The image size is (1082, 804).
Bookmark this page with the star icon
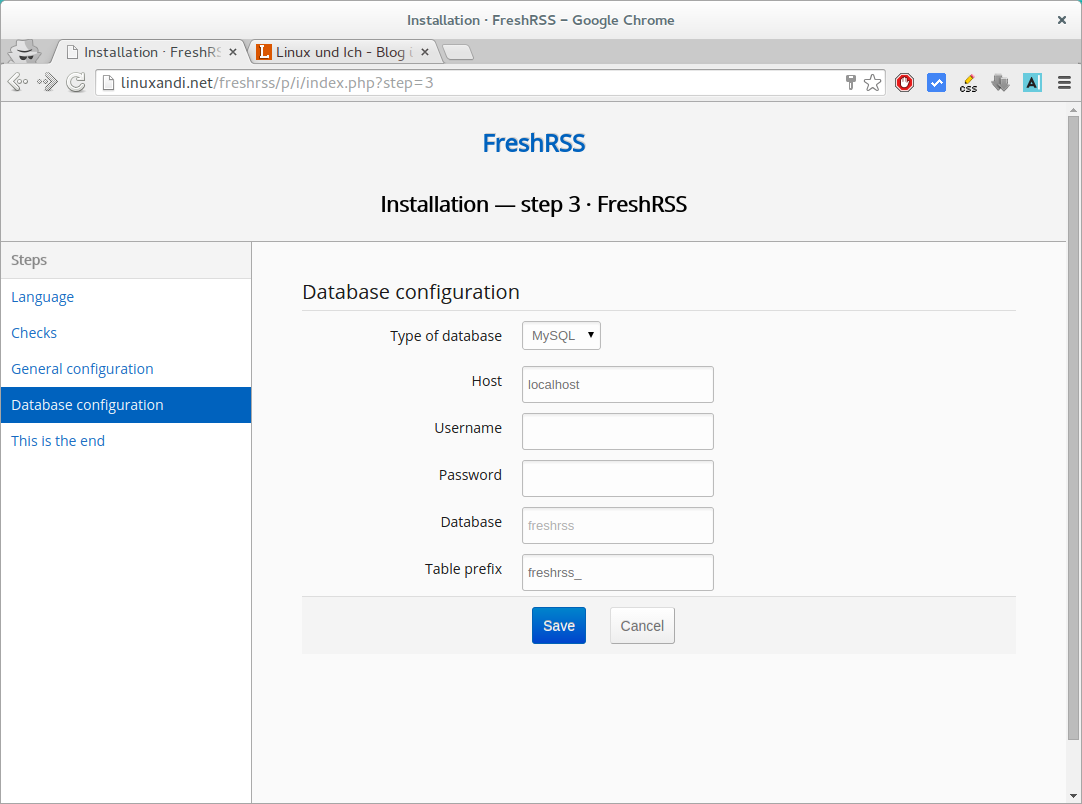pos(873,83)
